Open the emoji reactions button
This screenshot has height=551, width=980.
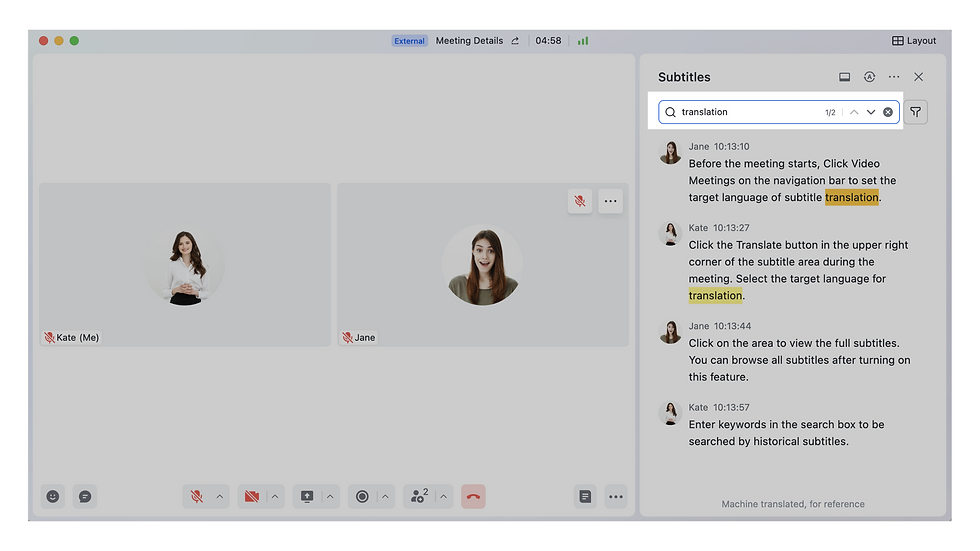pyautogui.click(x=52, y=497)
